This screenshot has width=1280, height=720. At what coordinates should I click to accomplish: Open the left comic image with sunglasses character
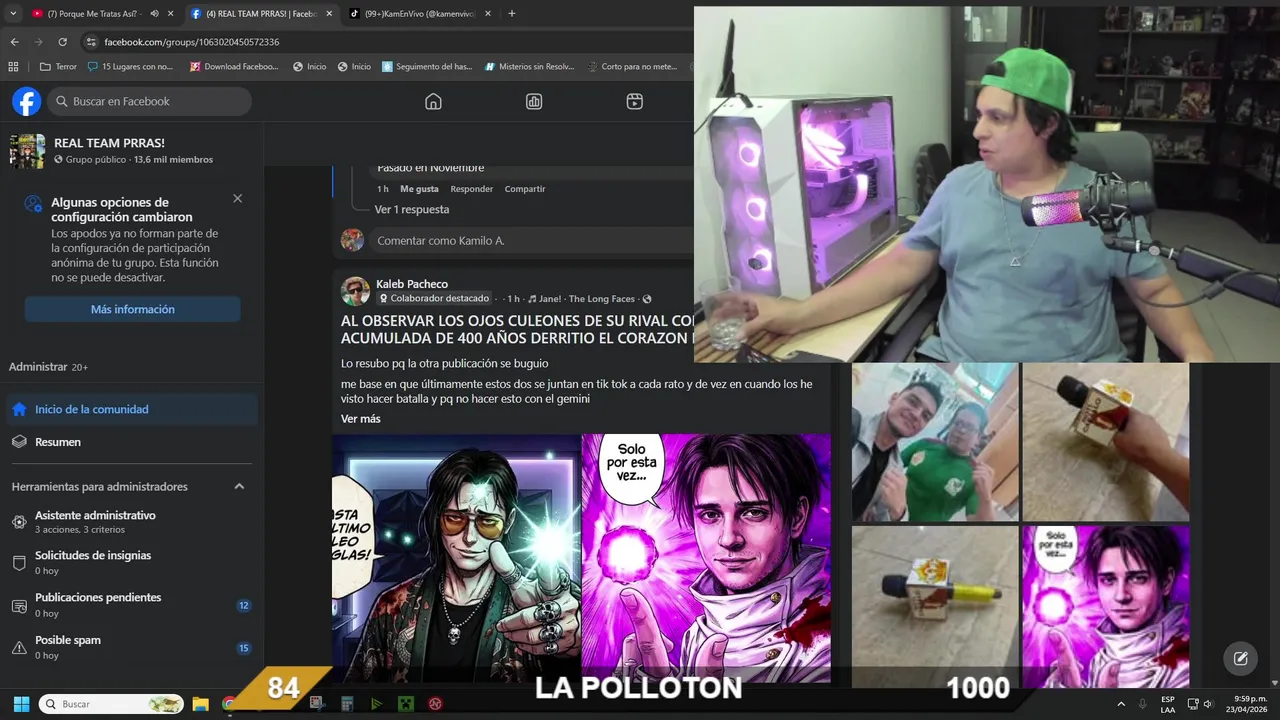pyautogui.click(x=456, y=558)
